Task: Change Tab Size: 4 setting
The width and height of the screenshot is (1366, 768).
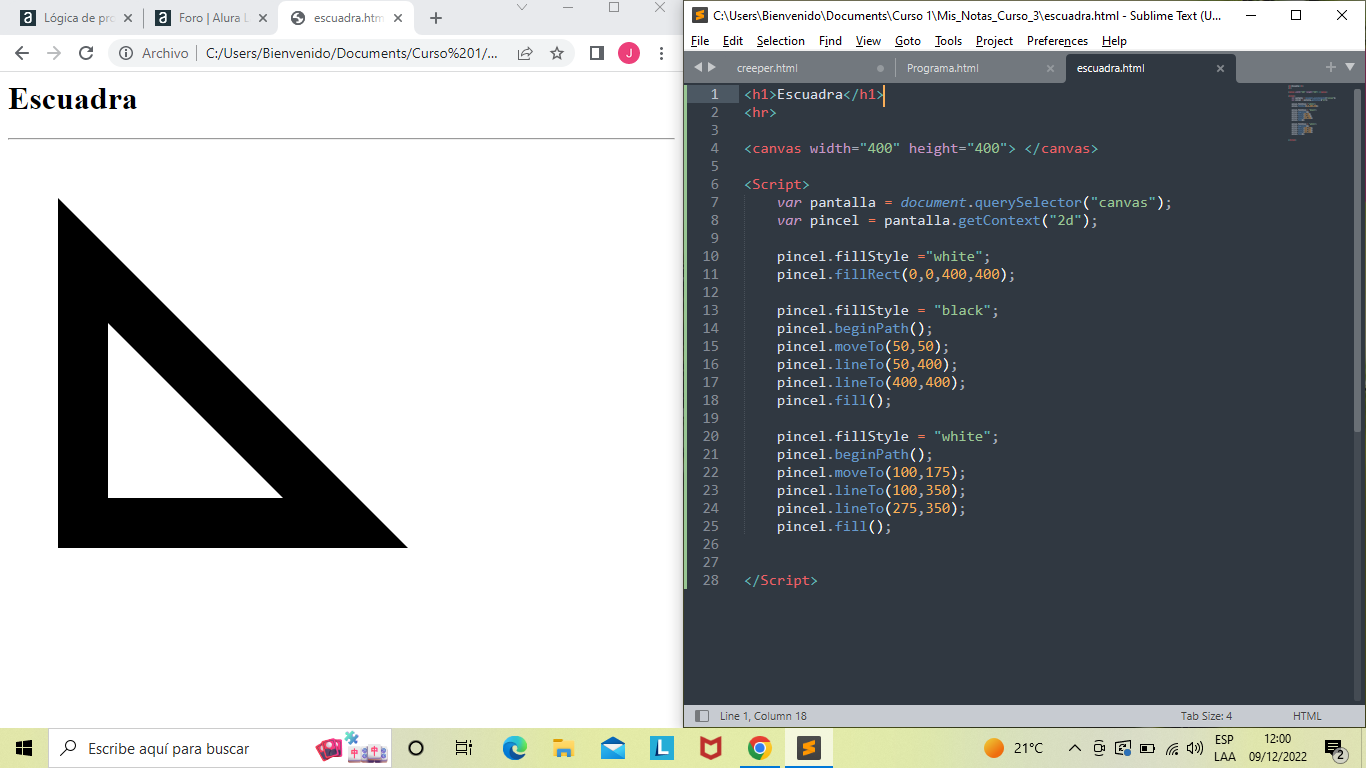Action: pos(1206,716)
